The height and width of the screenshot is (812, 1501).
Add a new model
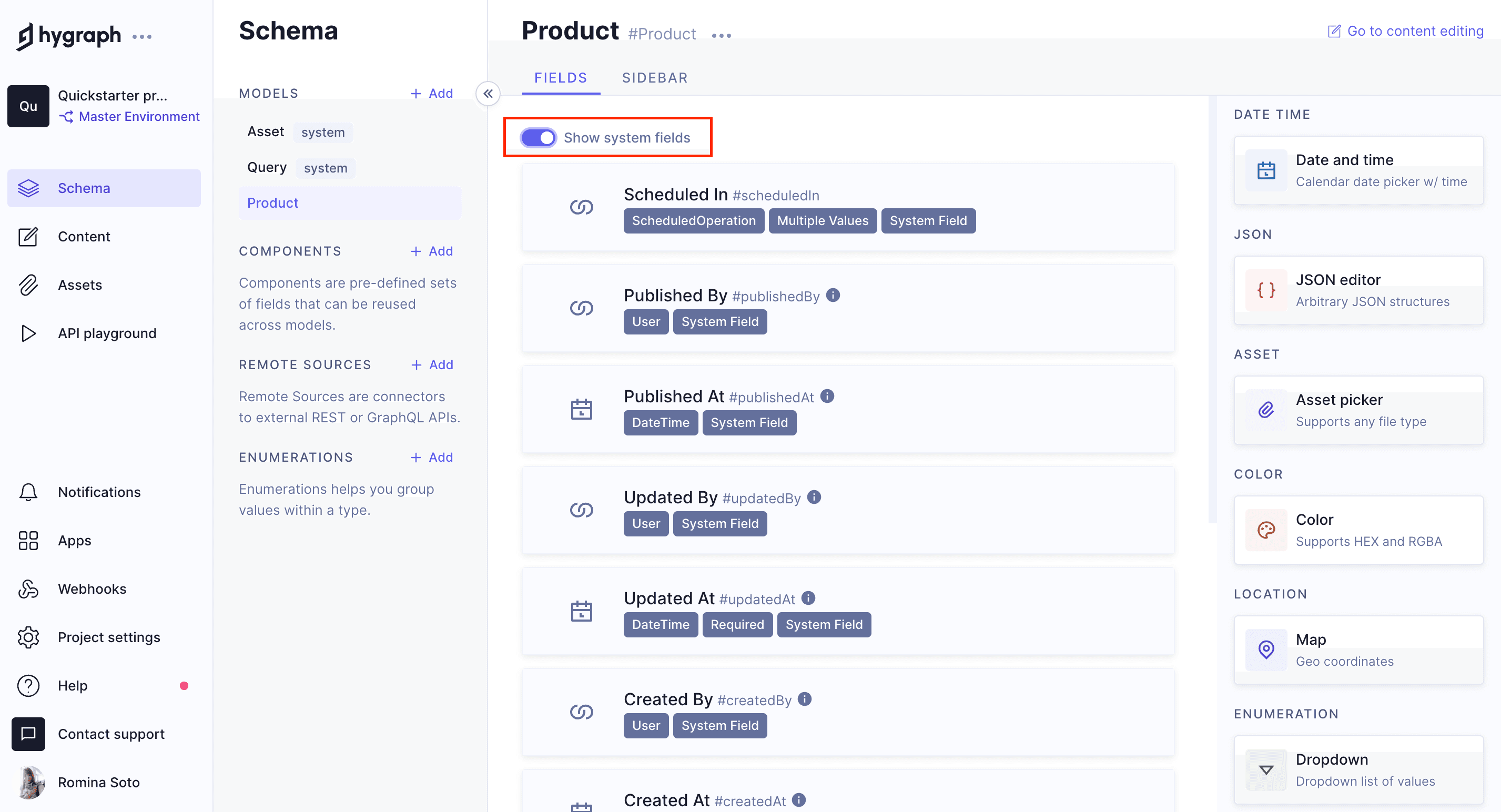pyautogui.click(x=432, y=93)
